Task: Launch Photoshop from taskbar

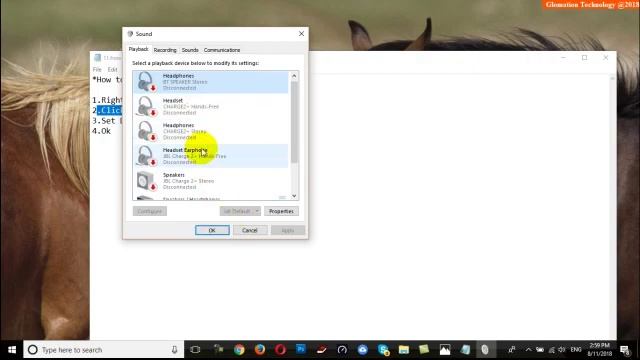Action: coord(301,350)
